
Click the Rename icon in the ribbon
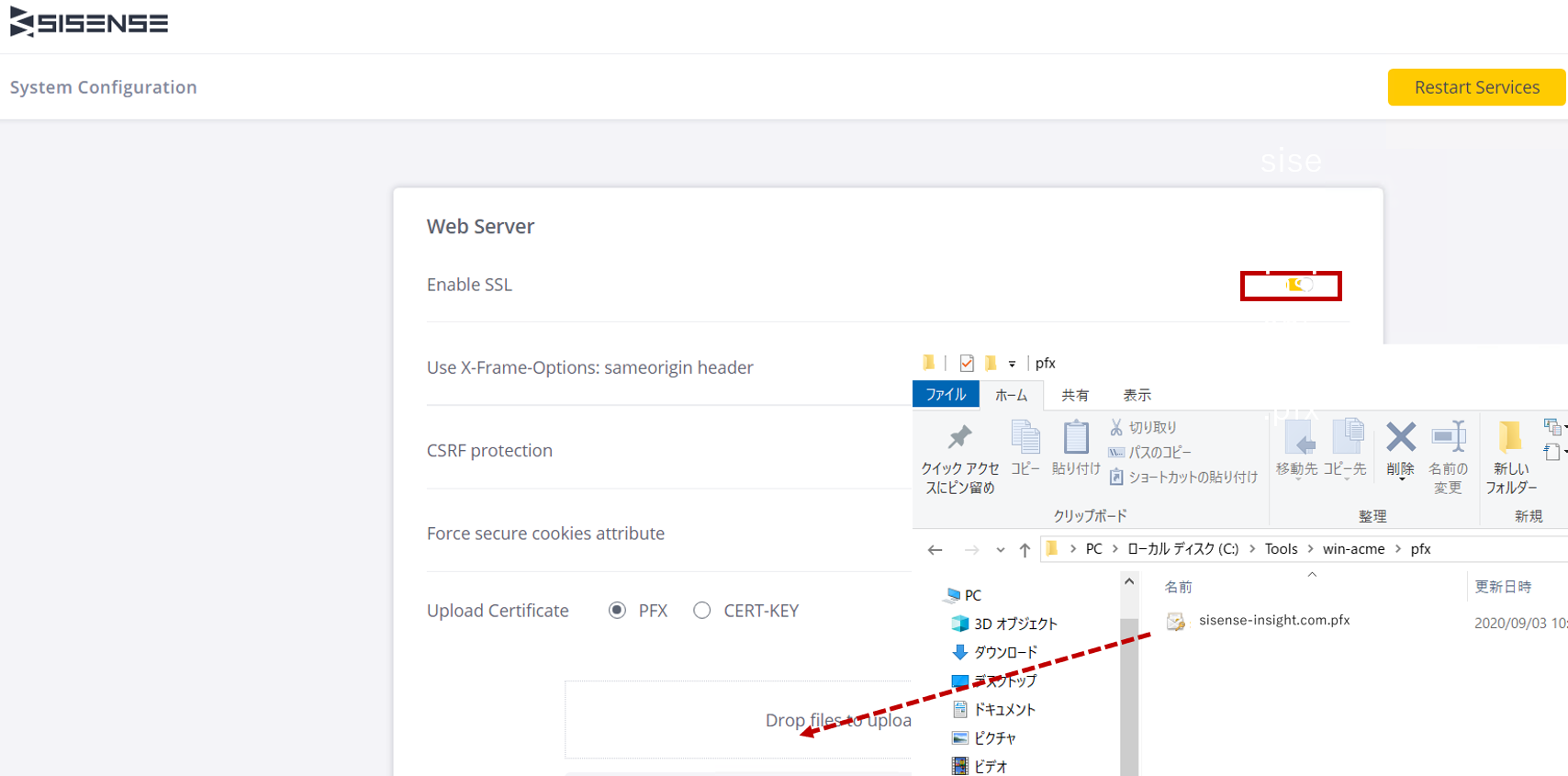(1449, 437)
